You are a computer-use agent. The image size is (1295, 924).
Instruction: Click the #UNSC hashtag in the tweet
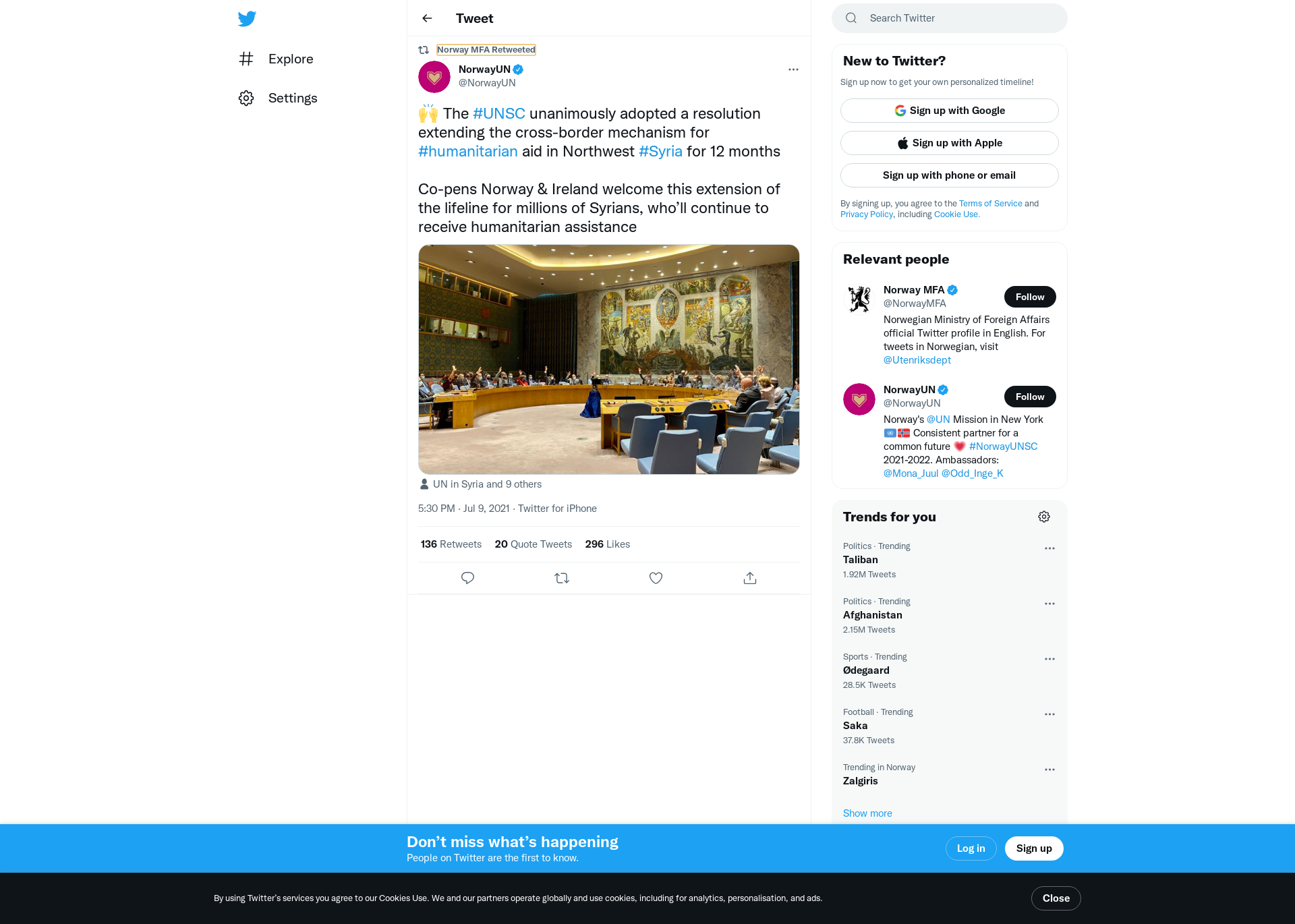pos(499,113)
